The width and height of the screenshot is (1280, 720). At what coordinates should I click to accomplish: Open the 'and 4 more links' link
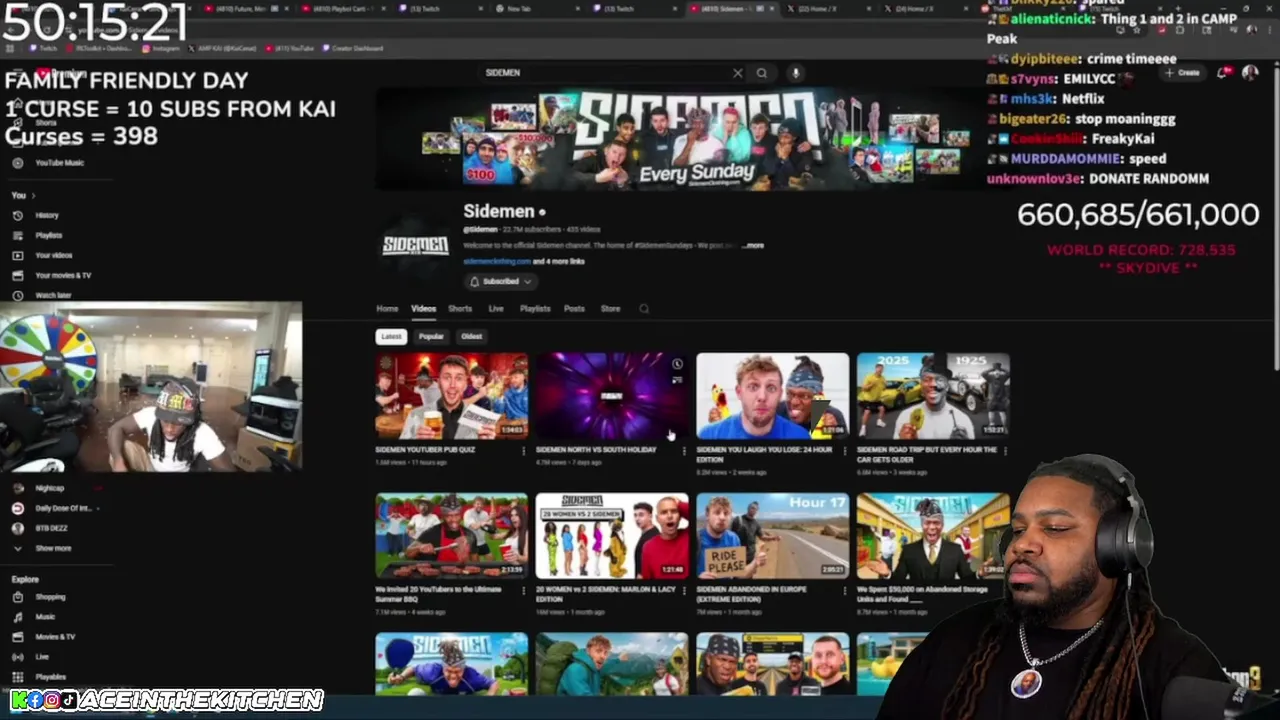tap(559, 262)
